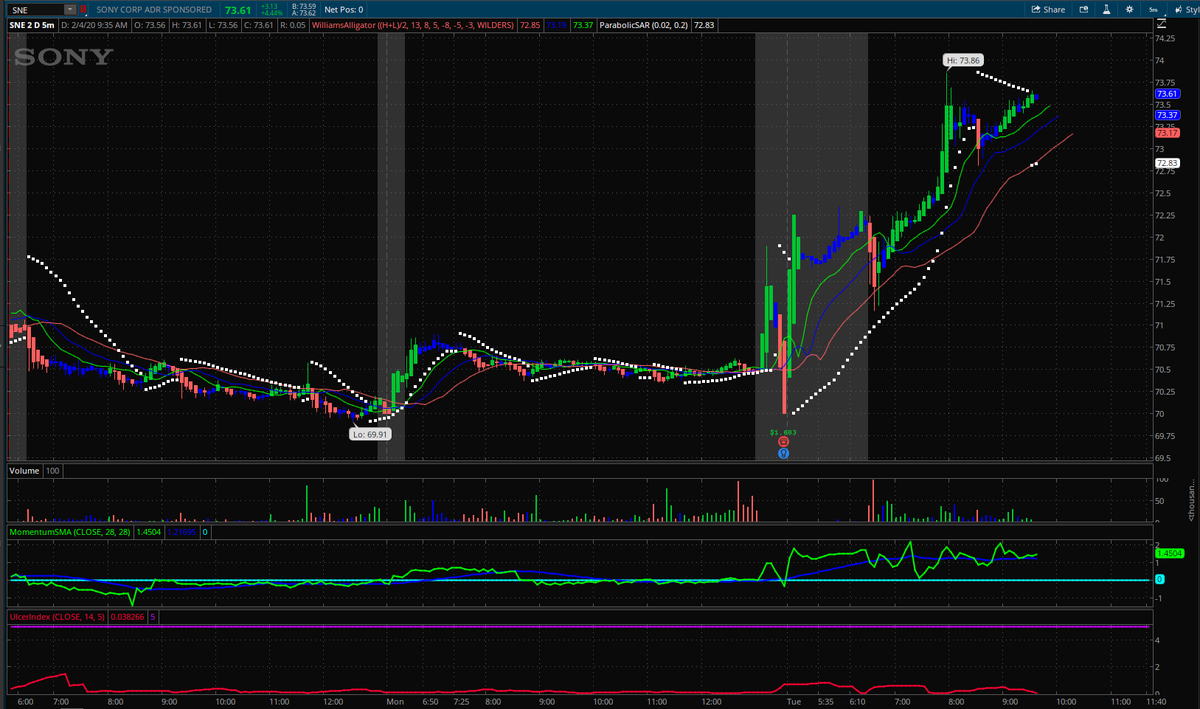Open the 5m timeframe selector
Screen dimensions: 1200x709
click(1153, 10)
